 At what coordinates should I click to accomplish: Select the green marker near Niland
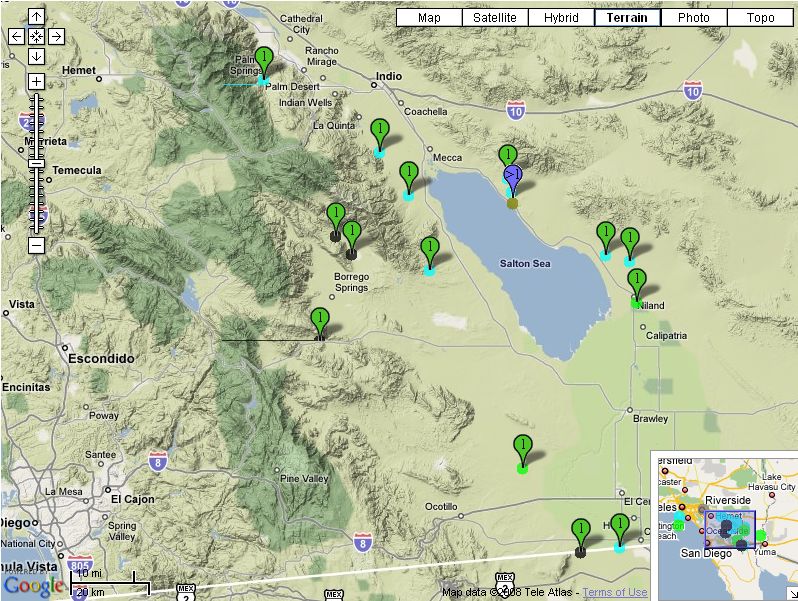637,283
